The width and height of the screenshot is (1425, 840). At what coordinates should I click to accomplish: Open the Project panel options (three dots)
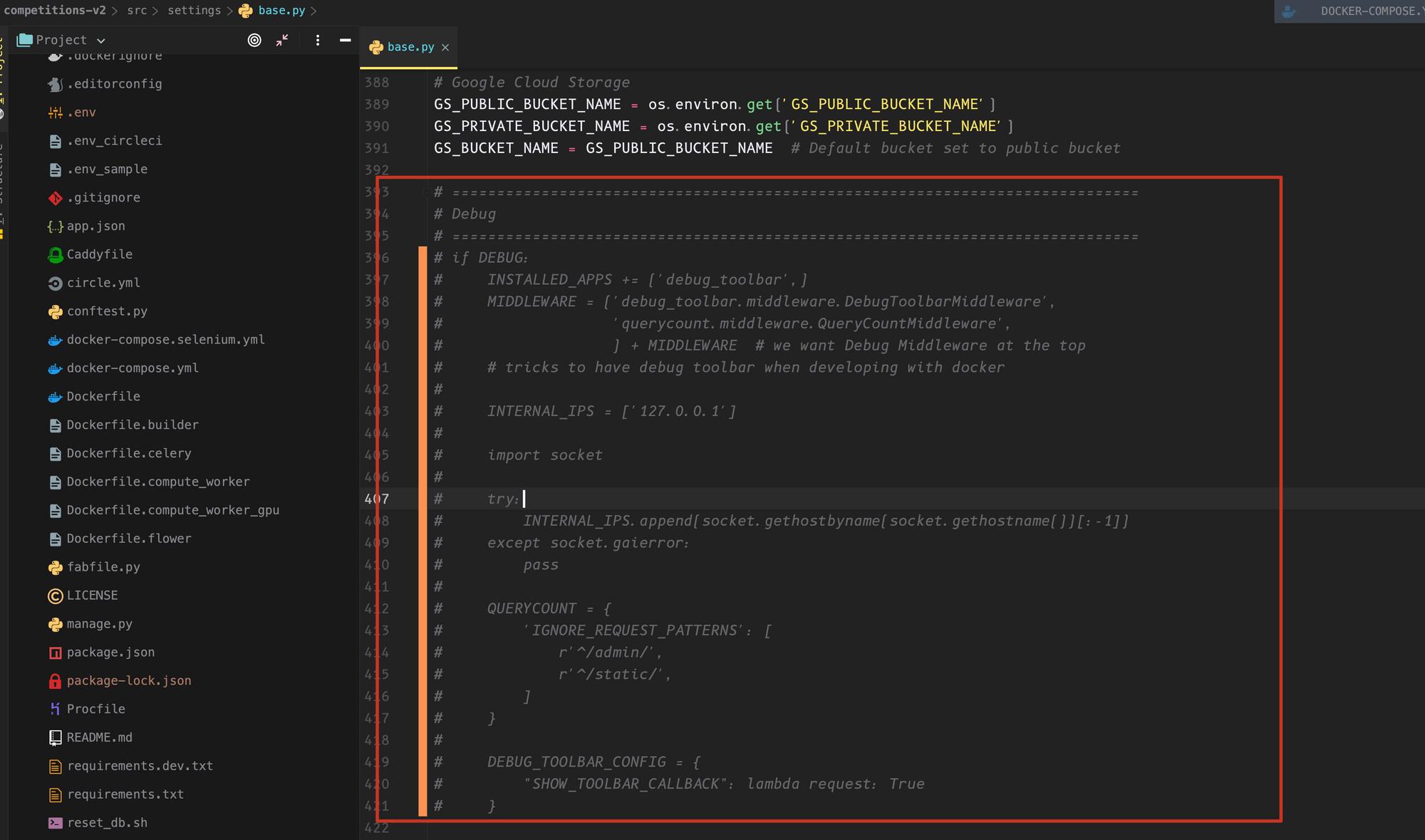[318, 41]
